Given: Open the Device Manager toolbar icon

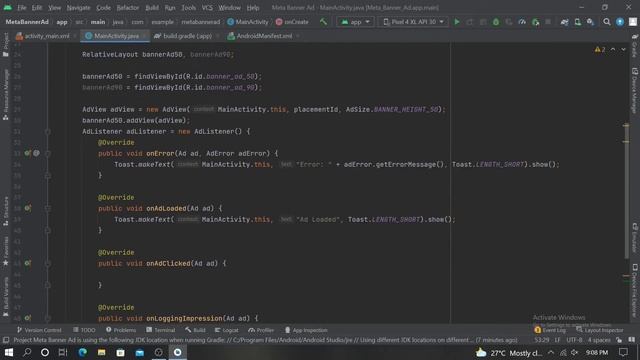Looking at the screenshot, I should pos(578,22).
